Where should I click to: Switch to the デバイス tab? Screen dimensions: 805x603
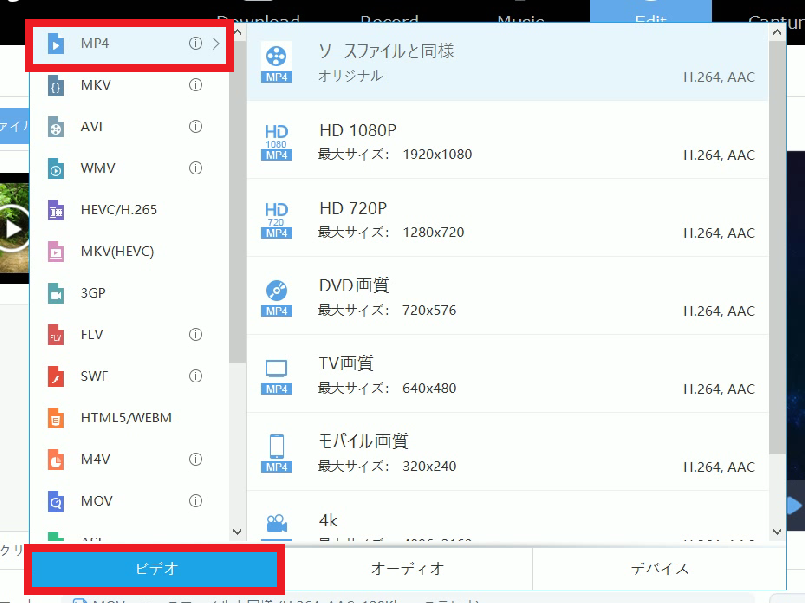pos(659,569)
